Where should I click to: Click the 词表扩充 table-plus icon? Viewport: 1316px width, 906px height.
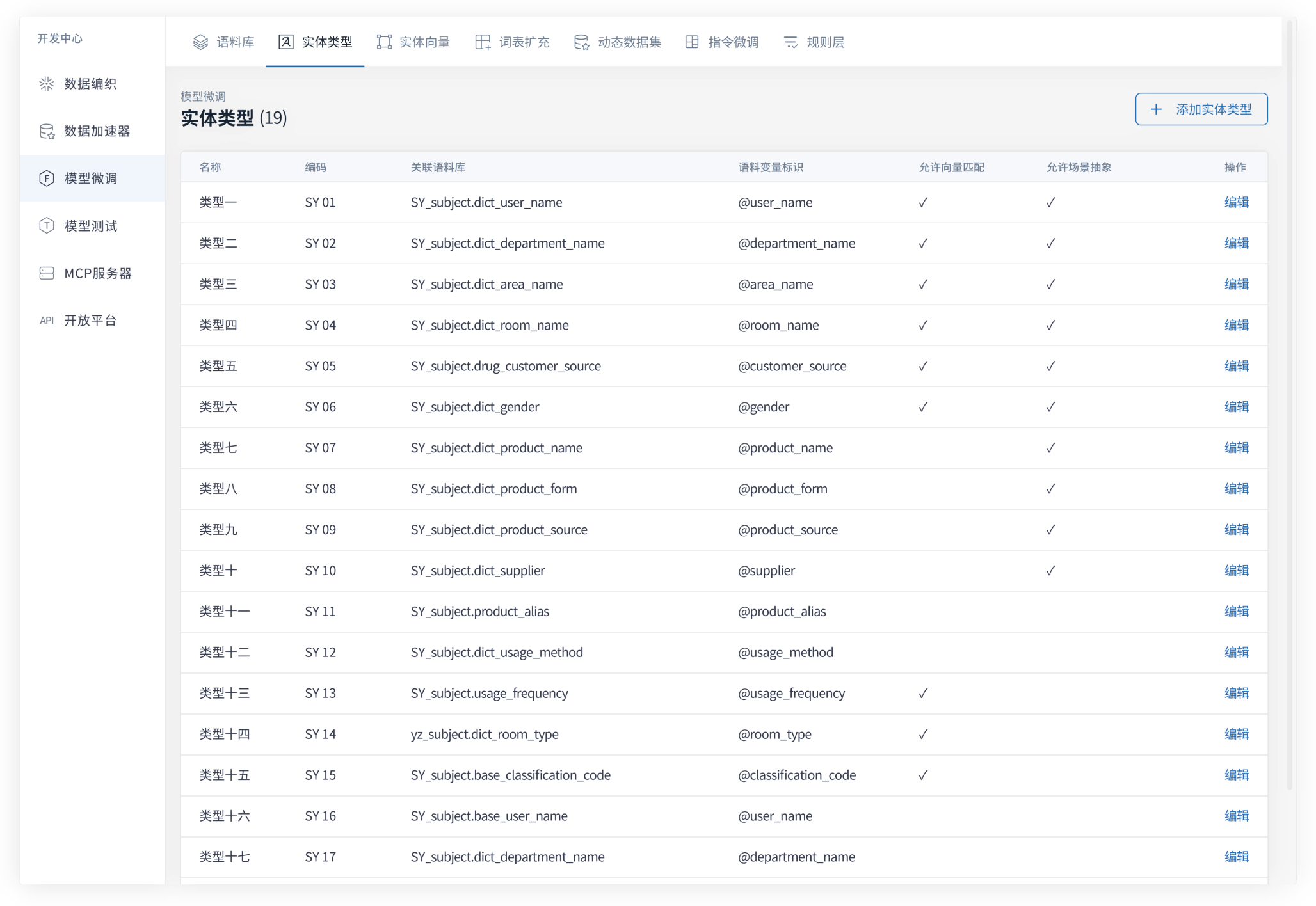point(483,42)
